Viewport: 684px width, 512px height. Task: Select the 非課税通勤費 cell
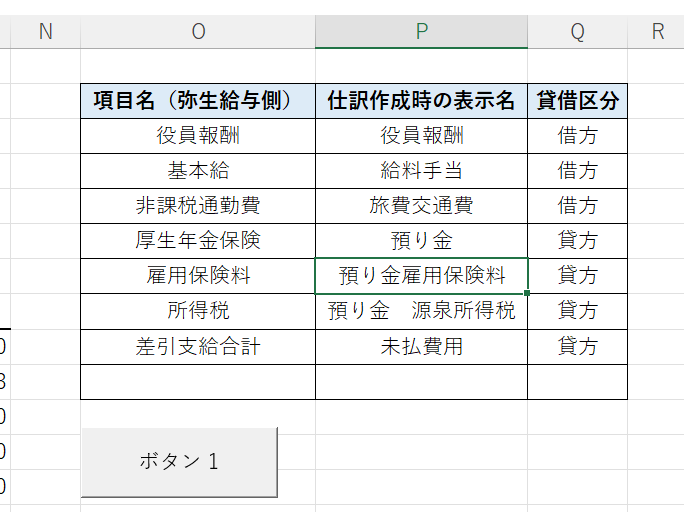[x=198, y=206]
